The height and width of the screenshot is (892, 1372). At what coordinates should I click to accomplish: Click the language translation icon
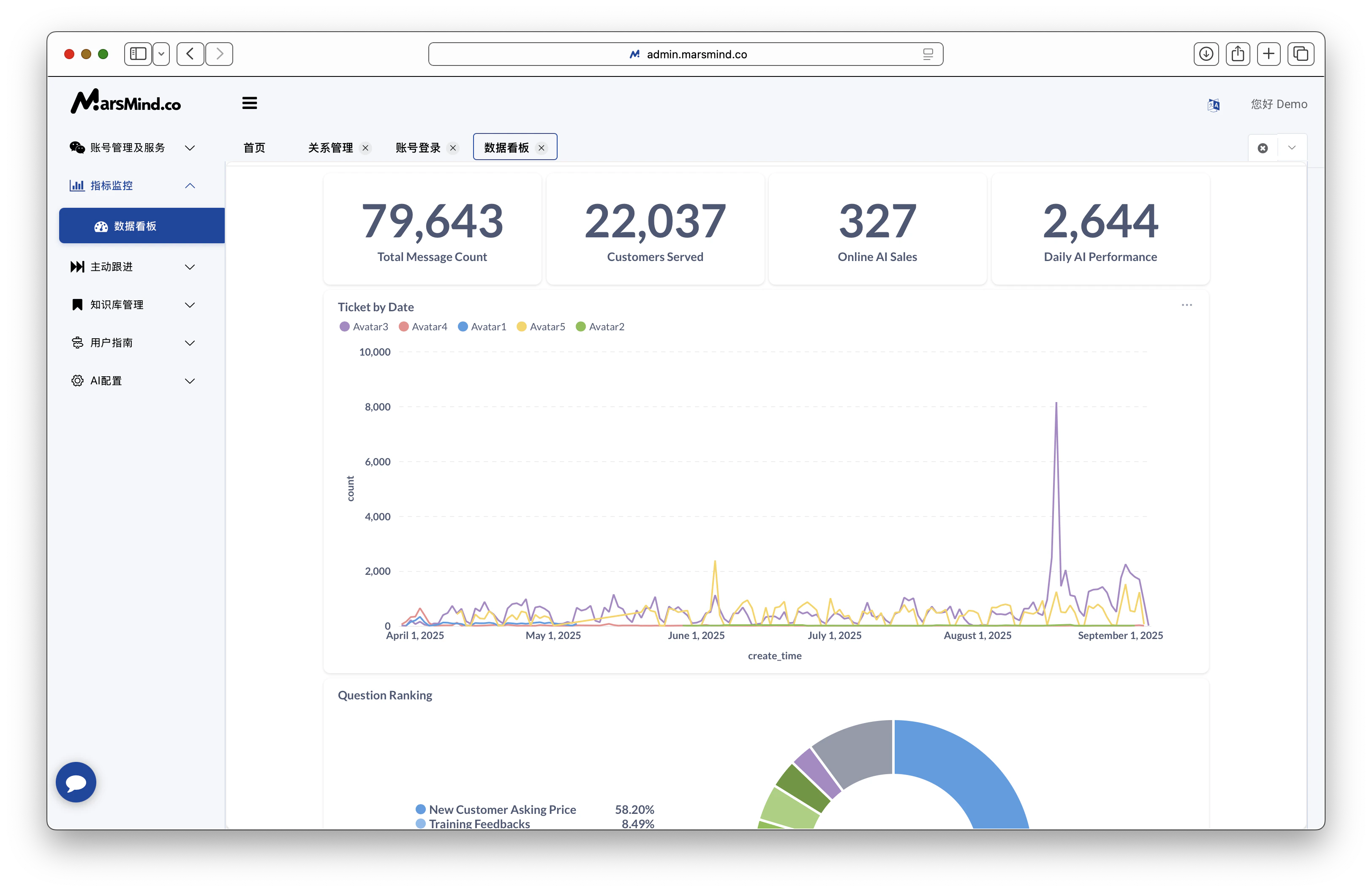1214,105
